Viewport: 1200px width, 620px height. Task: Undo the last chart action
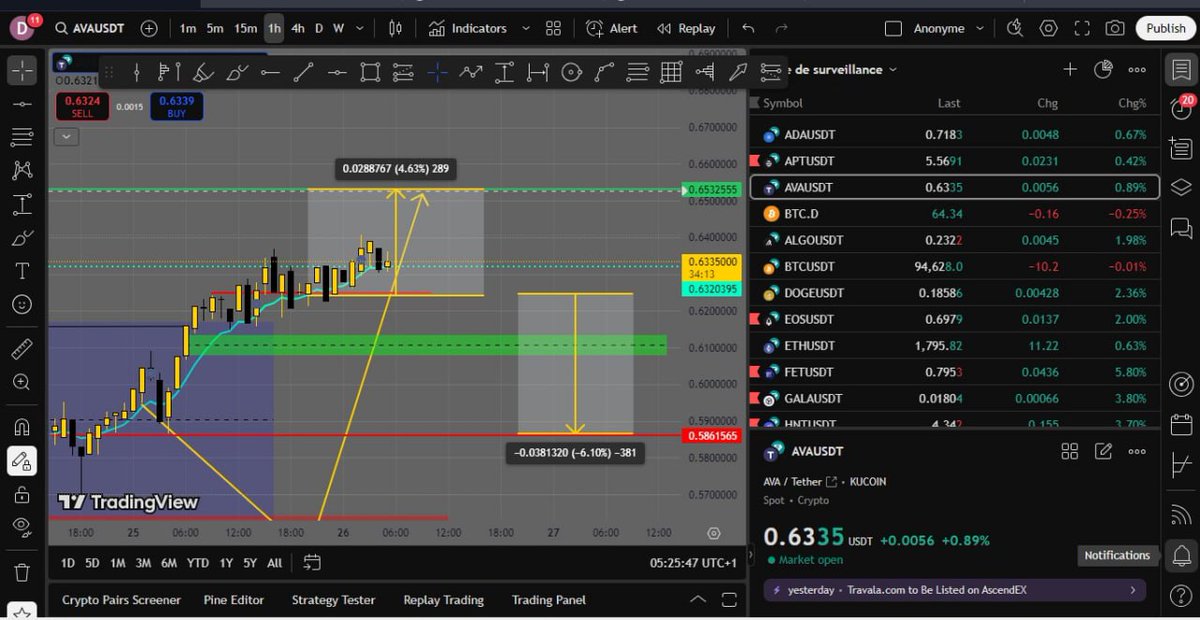click(749, 28)
